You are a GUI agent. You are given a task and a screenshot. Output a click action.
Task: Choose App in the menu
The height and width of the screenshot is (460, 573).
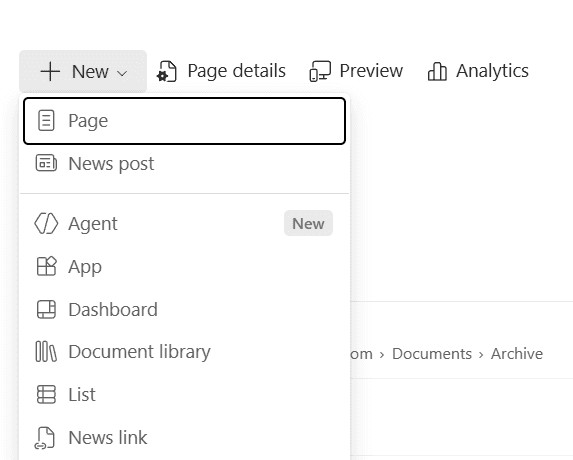click(185, 266)
